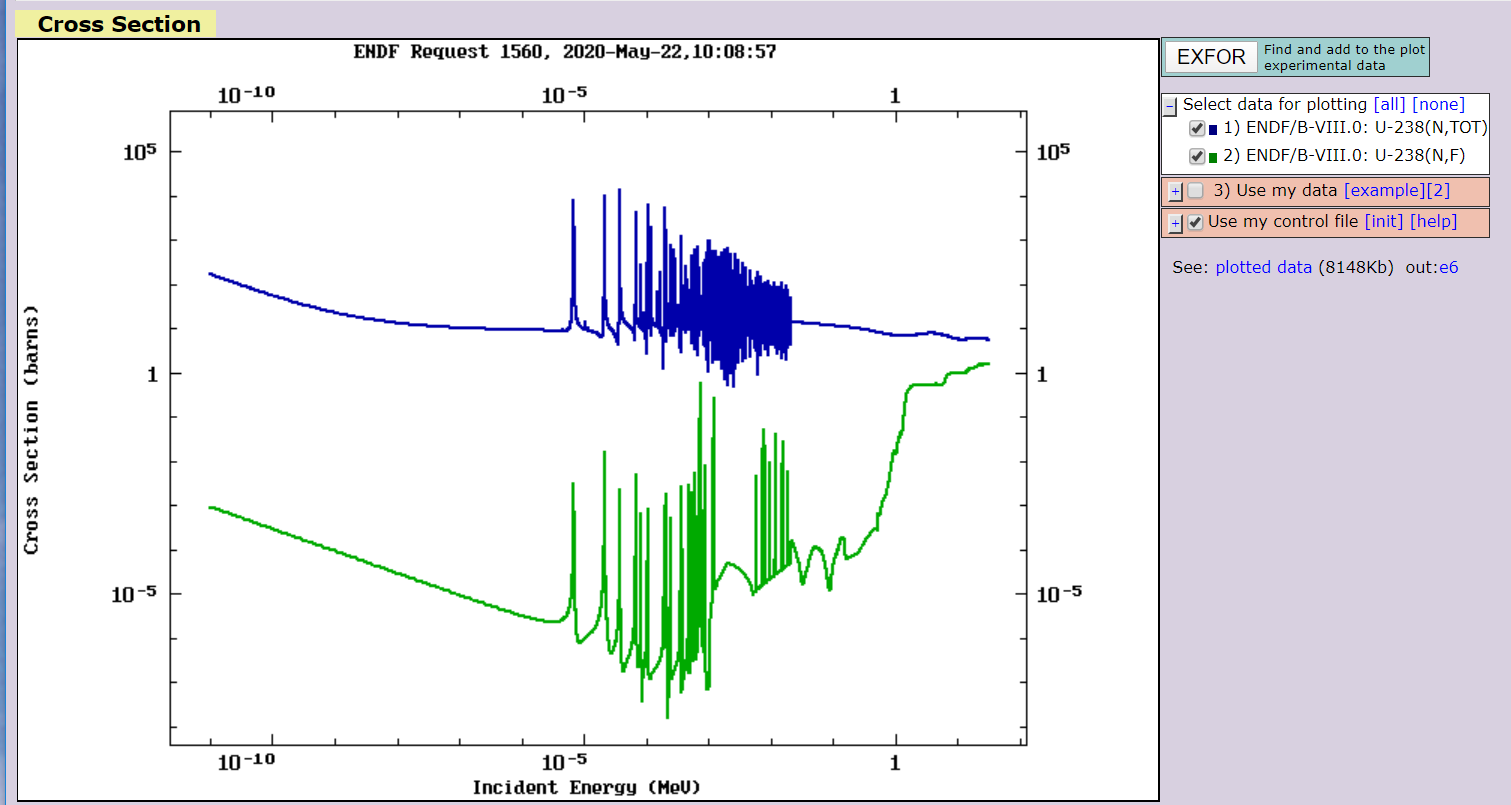1511x805 pixels.
Task: Open the [2] link next to example
Action: click(1438, 190)
